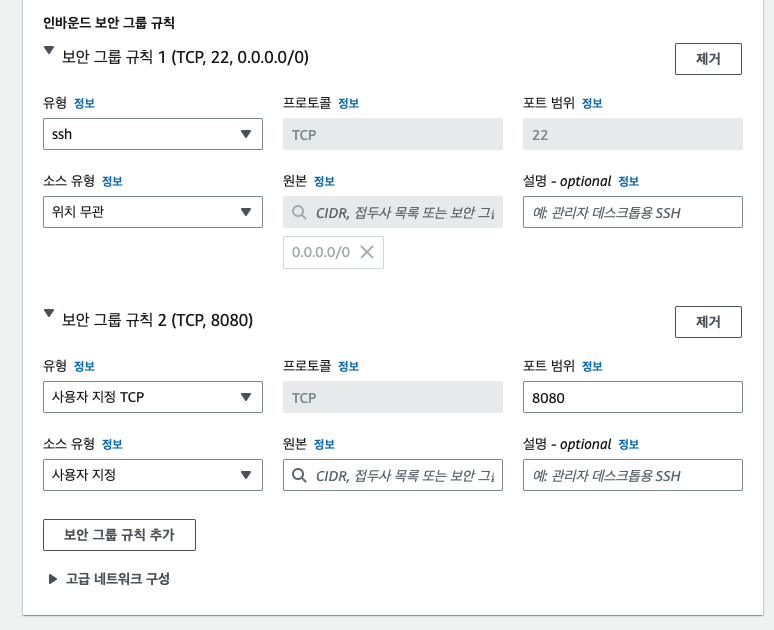Collapse 보안 그룹 규칙 1 section
Image resolution: width=774 pixels, height=630 pixels.
[48, 50]
